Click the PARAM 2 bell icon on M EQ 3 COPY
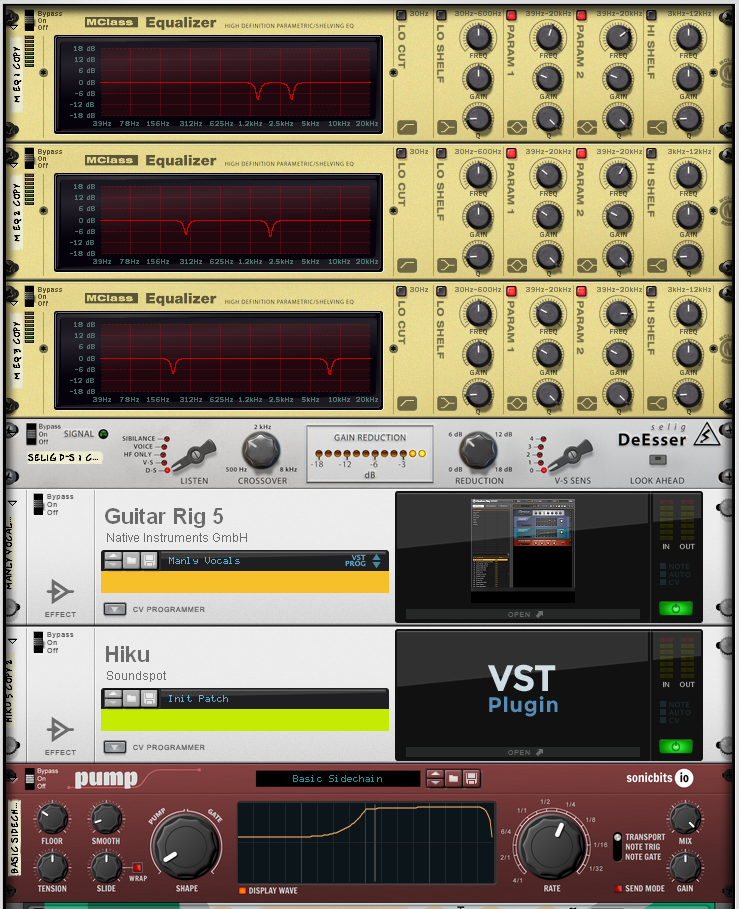This screenshot has width=739, height=909. tap(587, 403)
